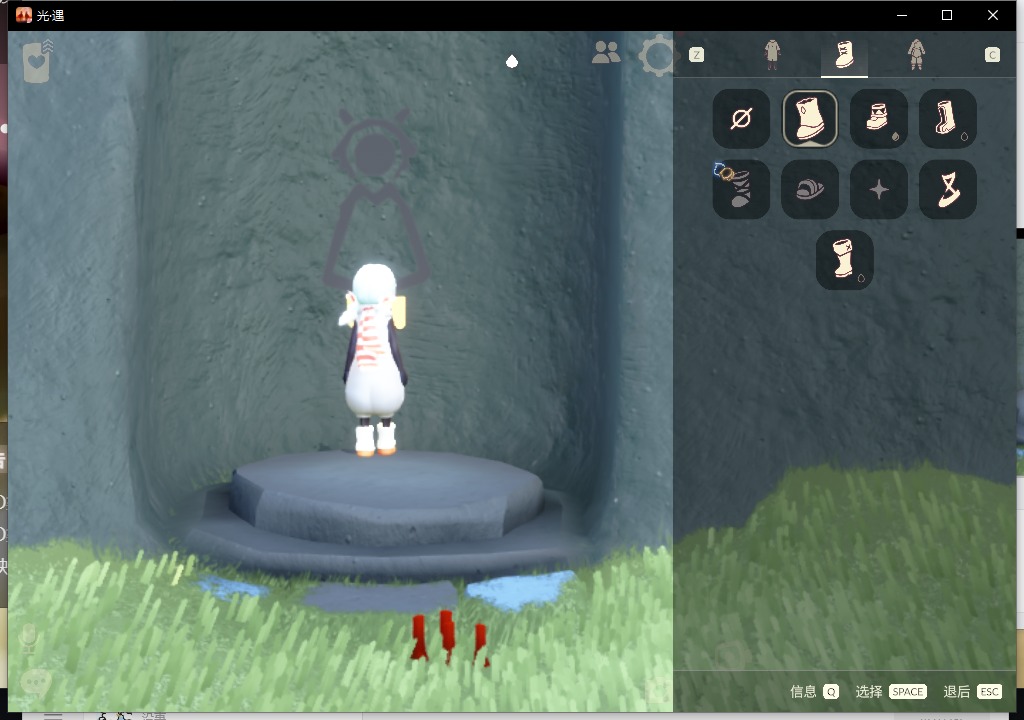Select the greyed slide sandal icon
The image size is (1024, 720).
point(810,189)
